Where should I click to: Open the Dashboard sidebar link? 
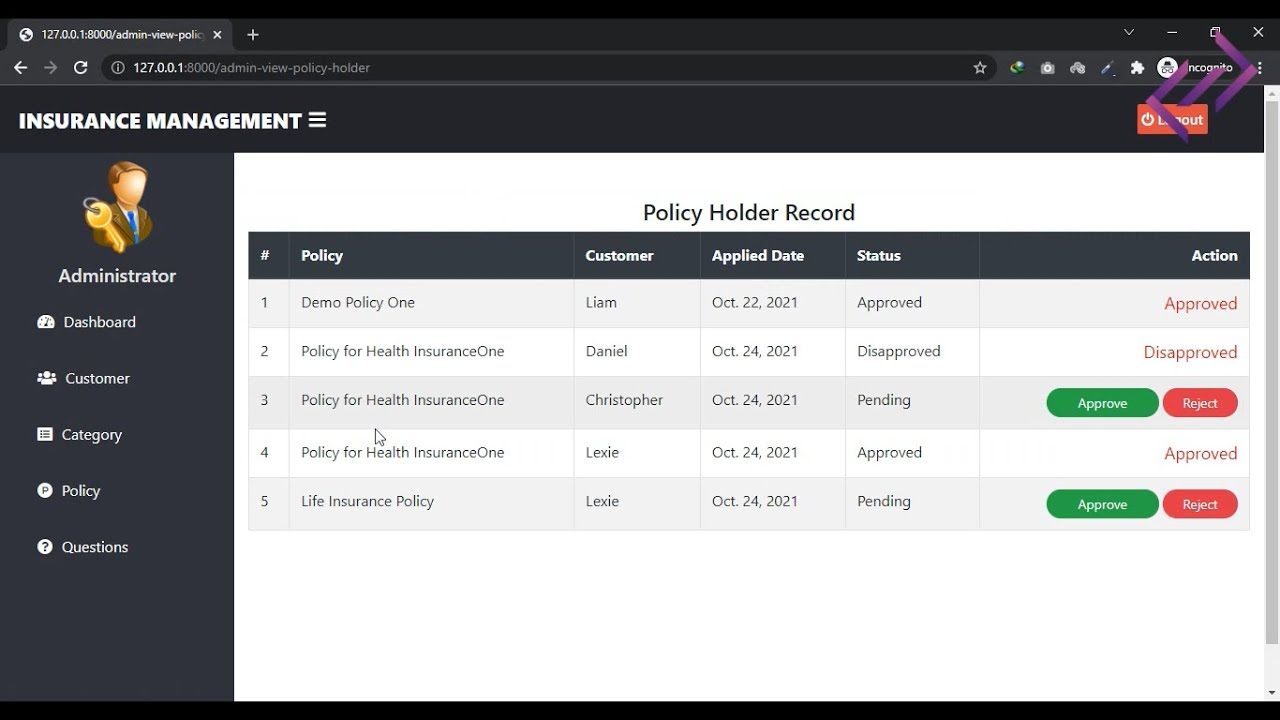pyautogui.click(x=87, y=322)
